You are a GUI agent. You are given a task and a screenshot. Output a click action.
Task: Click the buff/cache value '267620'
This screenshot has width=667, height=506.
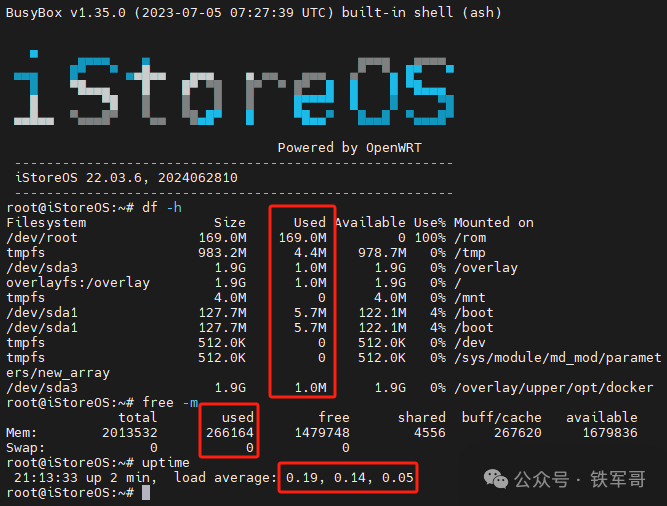point(518,432)
